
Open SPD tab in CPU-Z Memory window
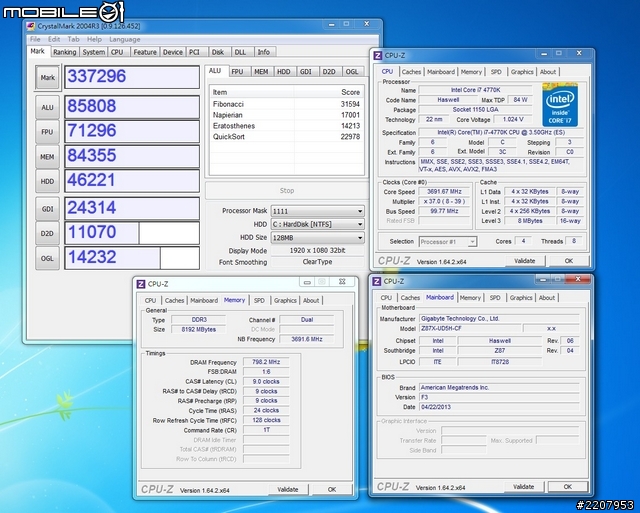[x=259, y=300]
